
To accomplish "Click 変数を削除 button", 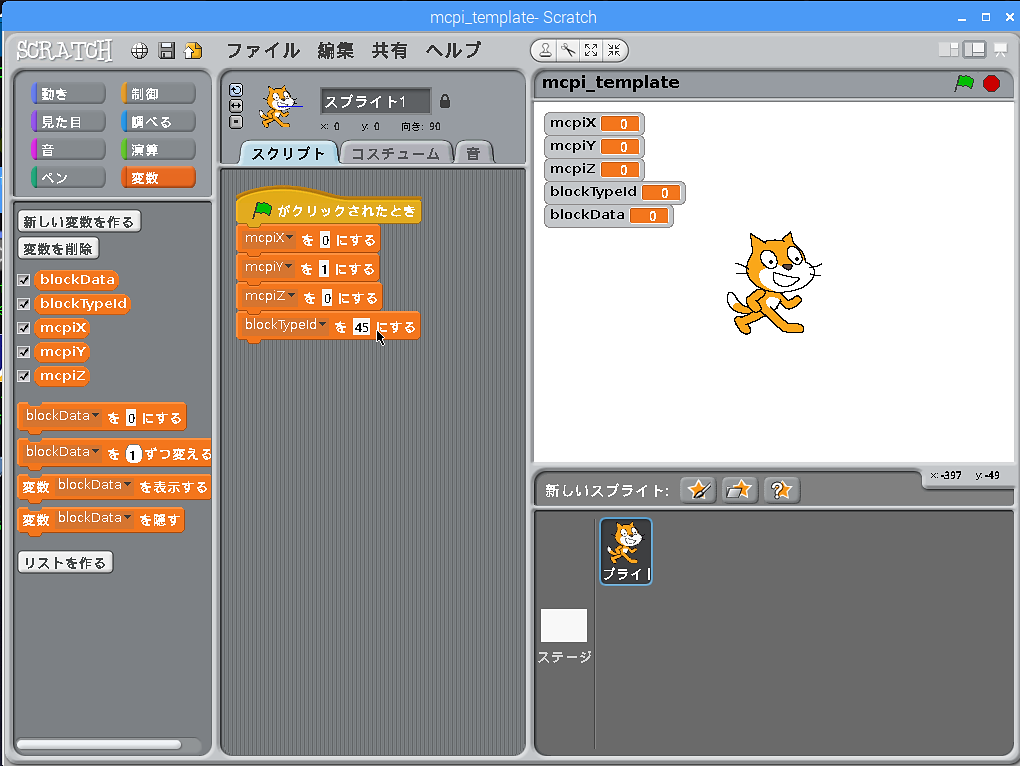I will 58,249.
